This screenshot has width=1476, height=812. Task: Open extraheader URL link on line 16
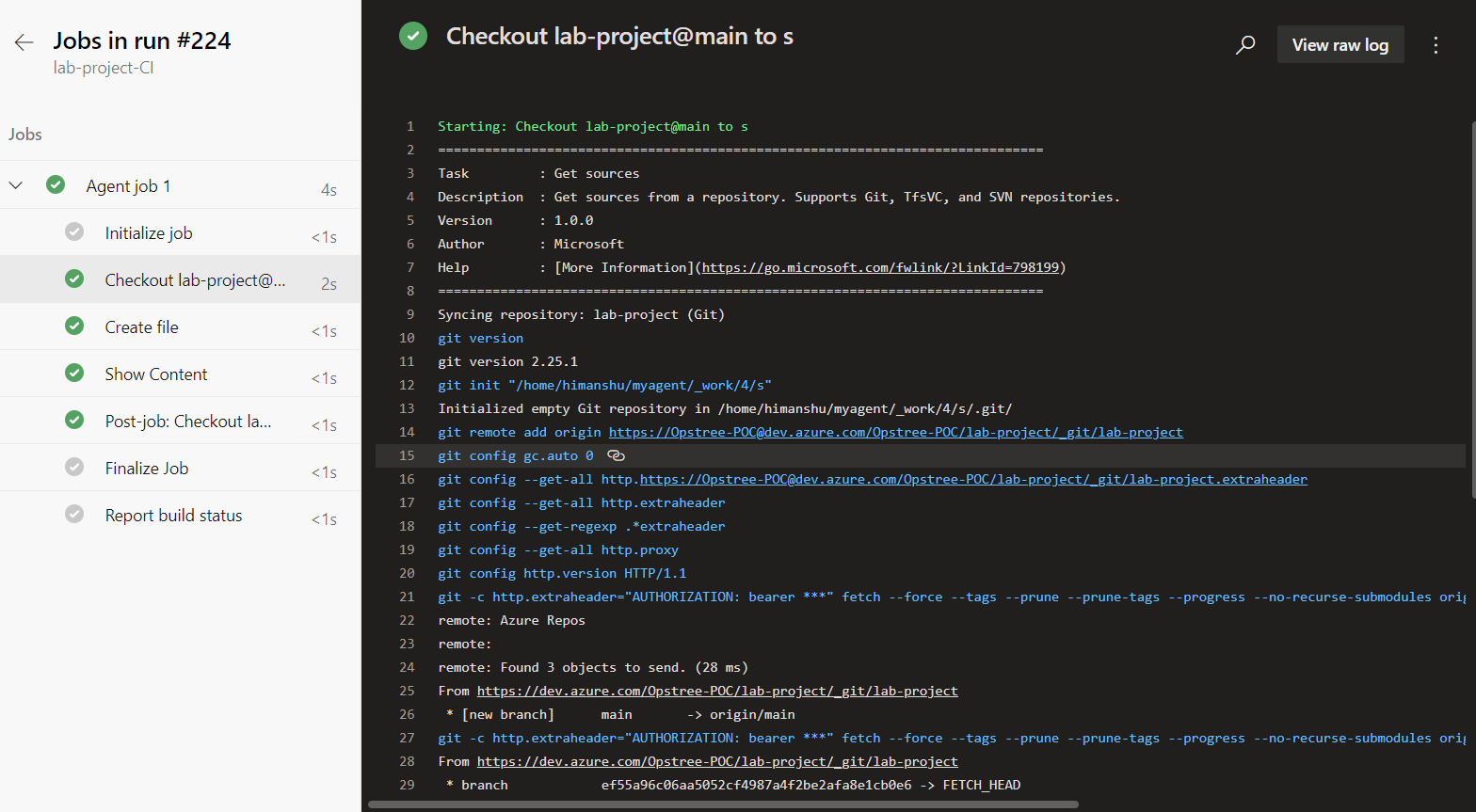[973, 479]
